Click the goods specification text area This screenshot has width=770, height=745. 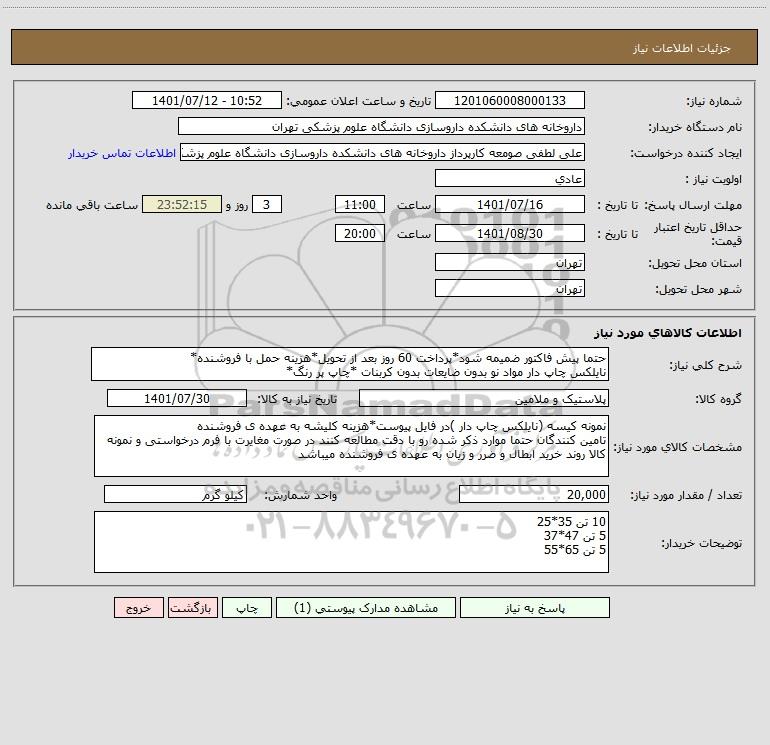point(351,446)
